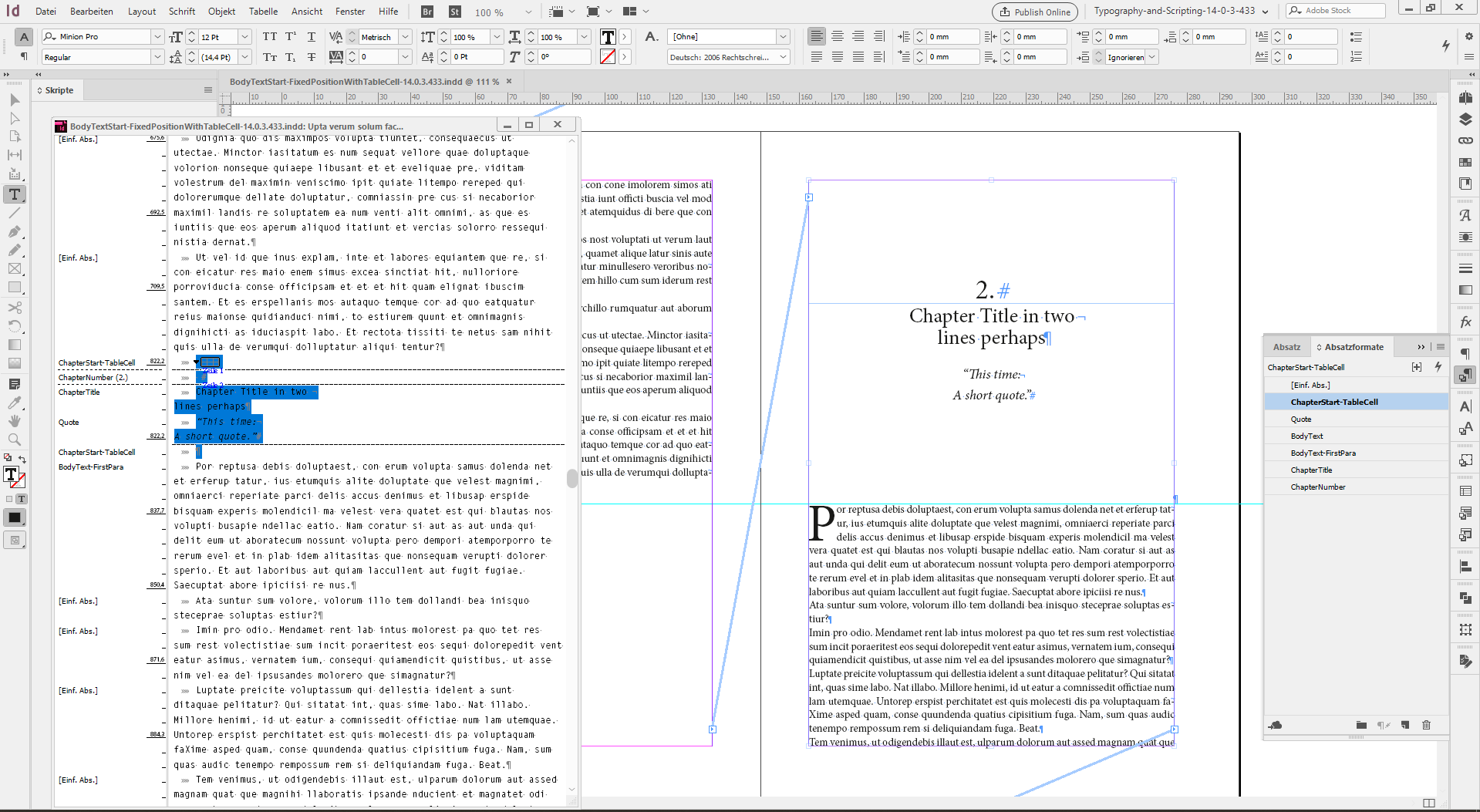Select the Type tool
This screenshot has height=812, width=1480.
coord(14,194)
